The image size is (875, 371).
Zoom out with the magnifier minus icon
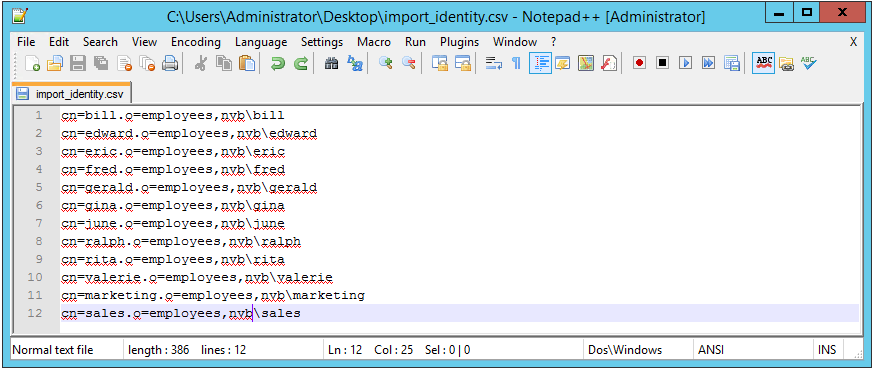click(408, 63)
